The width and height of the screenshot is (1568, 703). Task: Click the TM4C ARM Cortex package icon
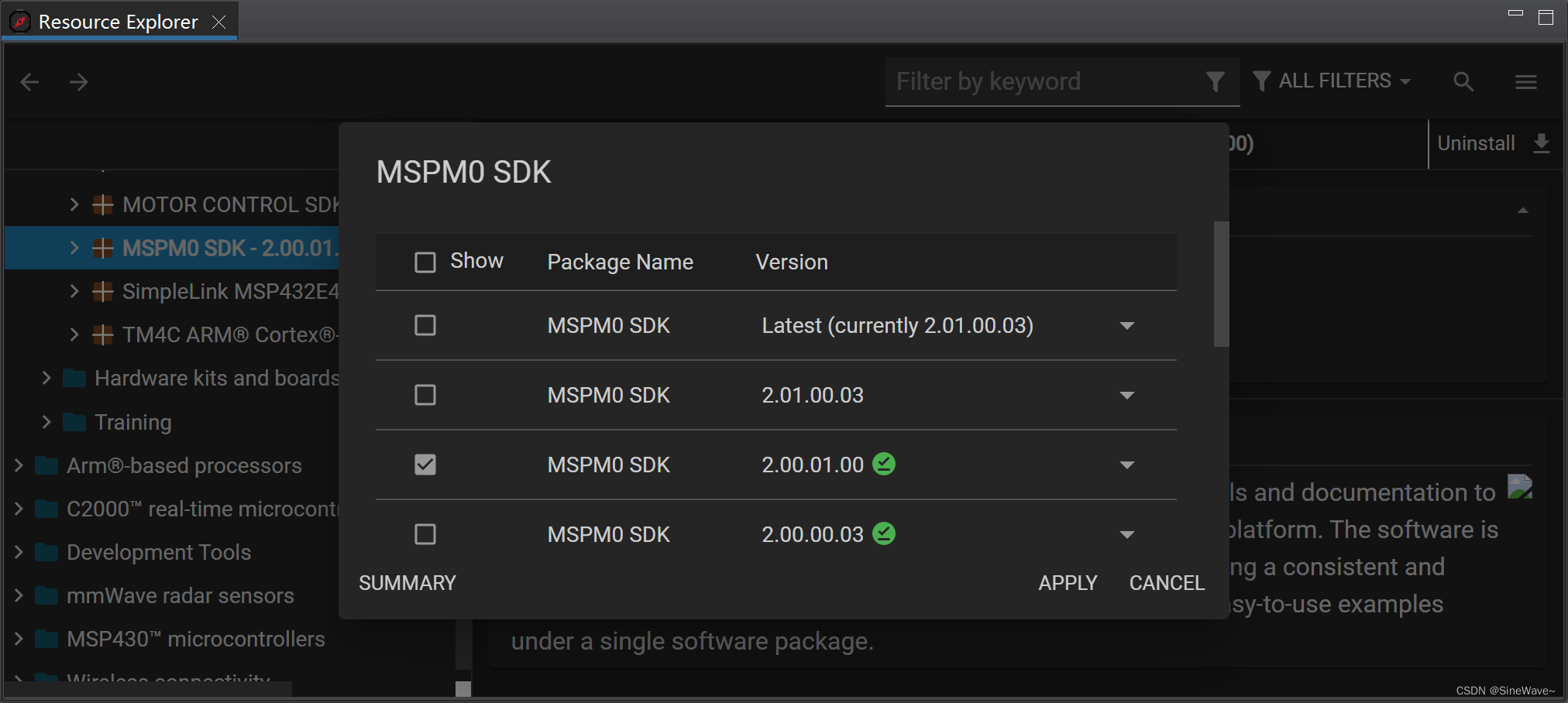click(x=103, y=334)
